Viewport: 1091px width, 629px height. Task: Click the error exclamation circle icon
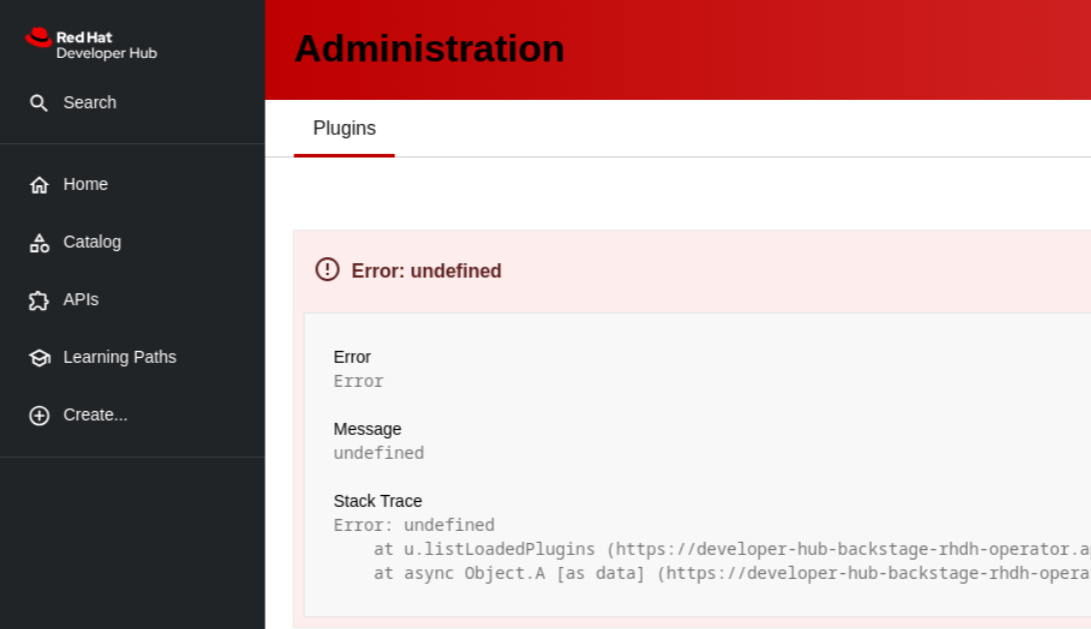327,270
